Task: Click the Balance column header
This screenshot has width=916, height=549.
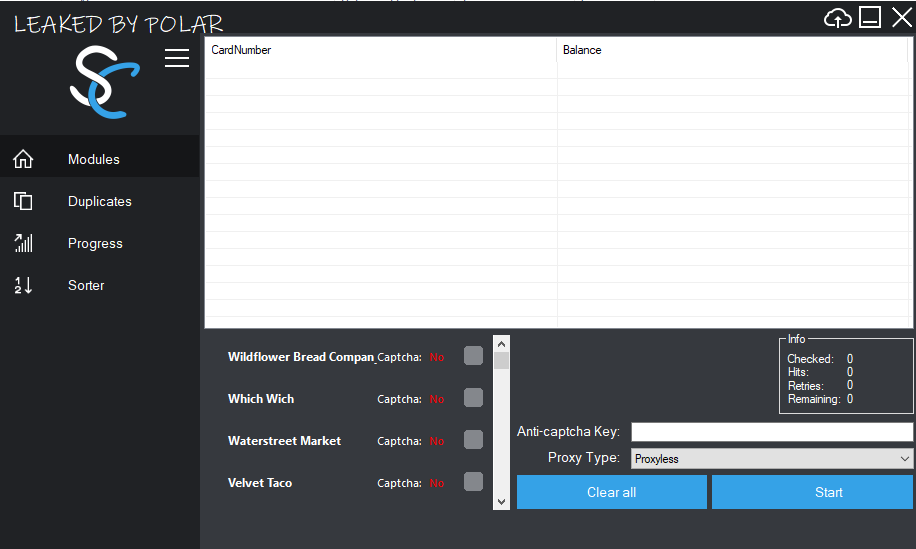Action: tap(732, 50)
